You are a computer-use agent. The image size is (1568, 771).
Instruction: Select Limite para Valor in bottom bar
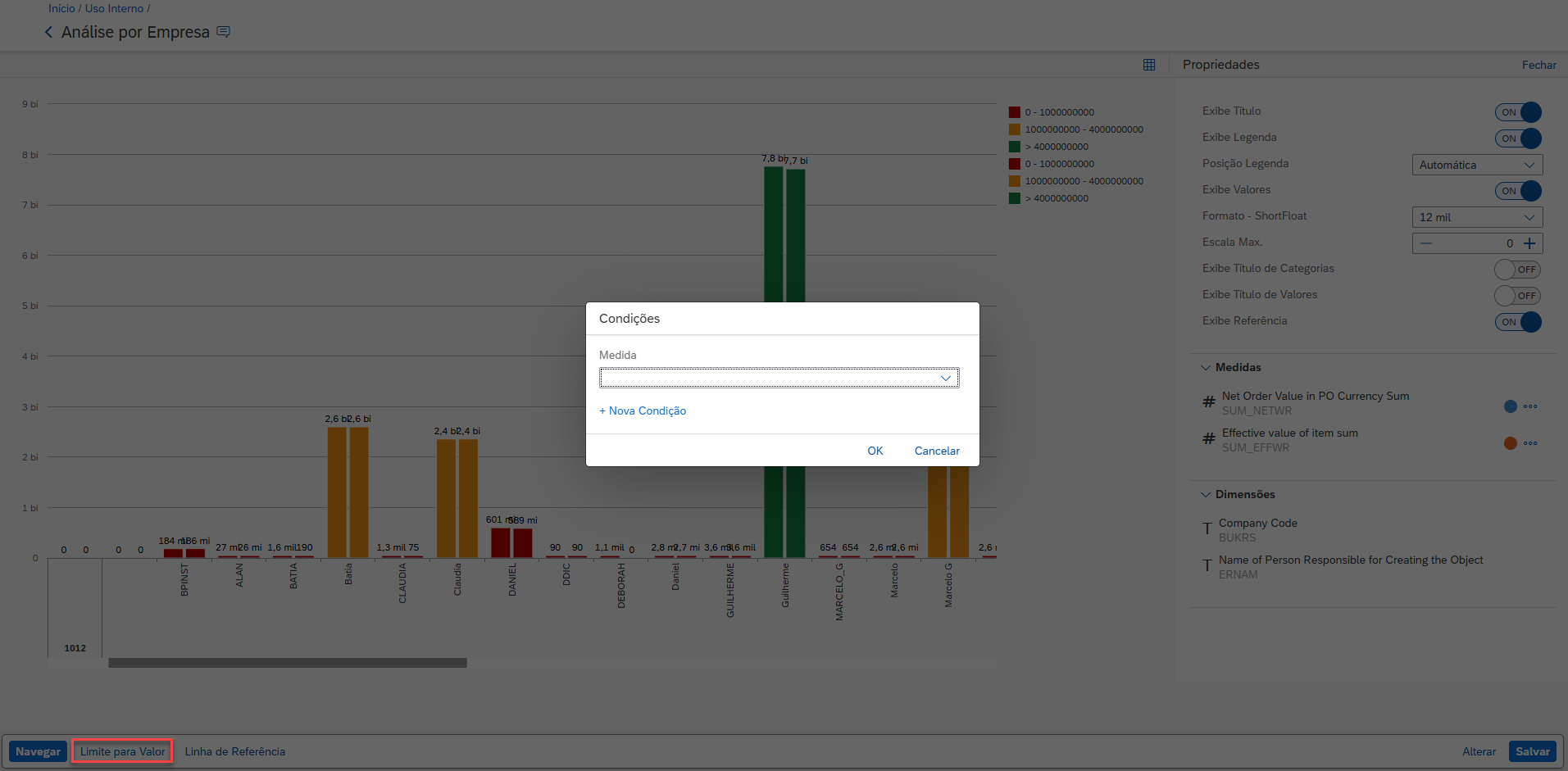pyautogui.click(x=122, y=751)
